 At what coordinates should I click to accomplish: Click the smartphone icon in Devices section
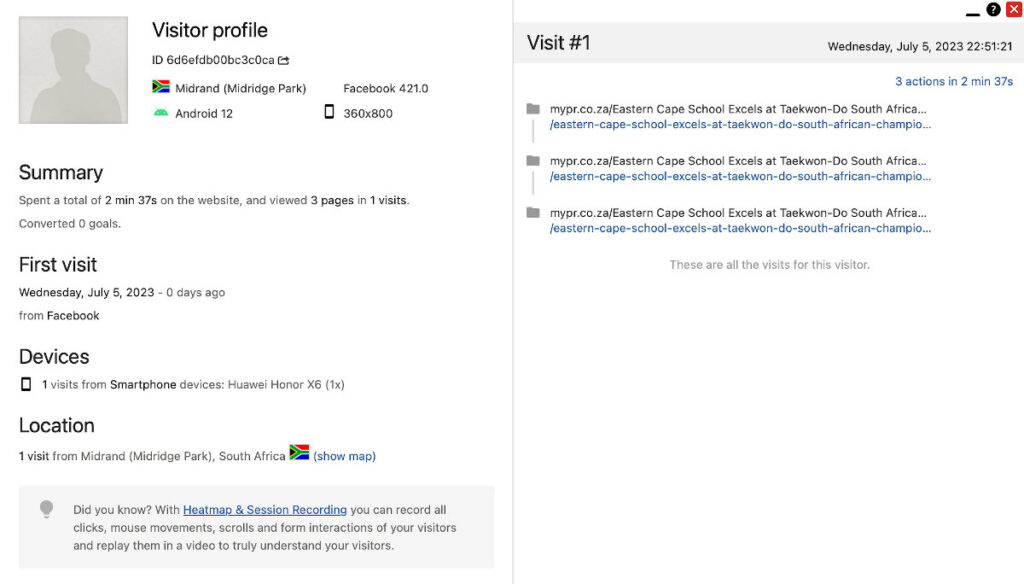[x=26, y=384]
